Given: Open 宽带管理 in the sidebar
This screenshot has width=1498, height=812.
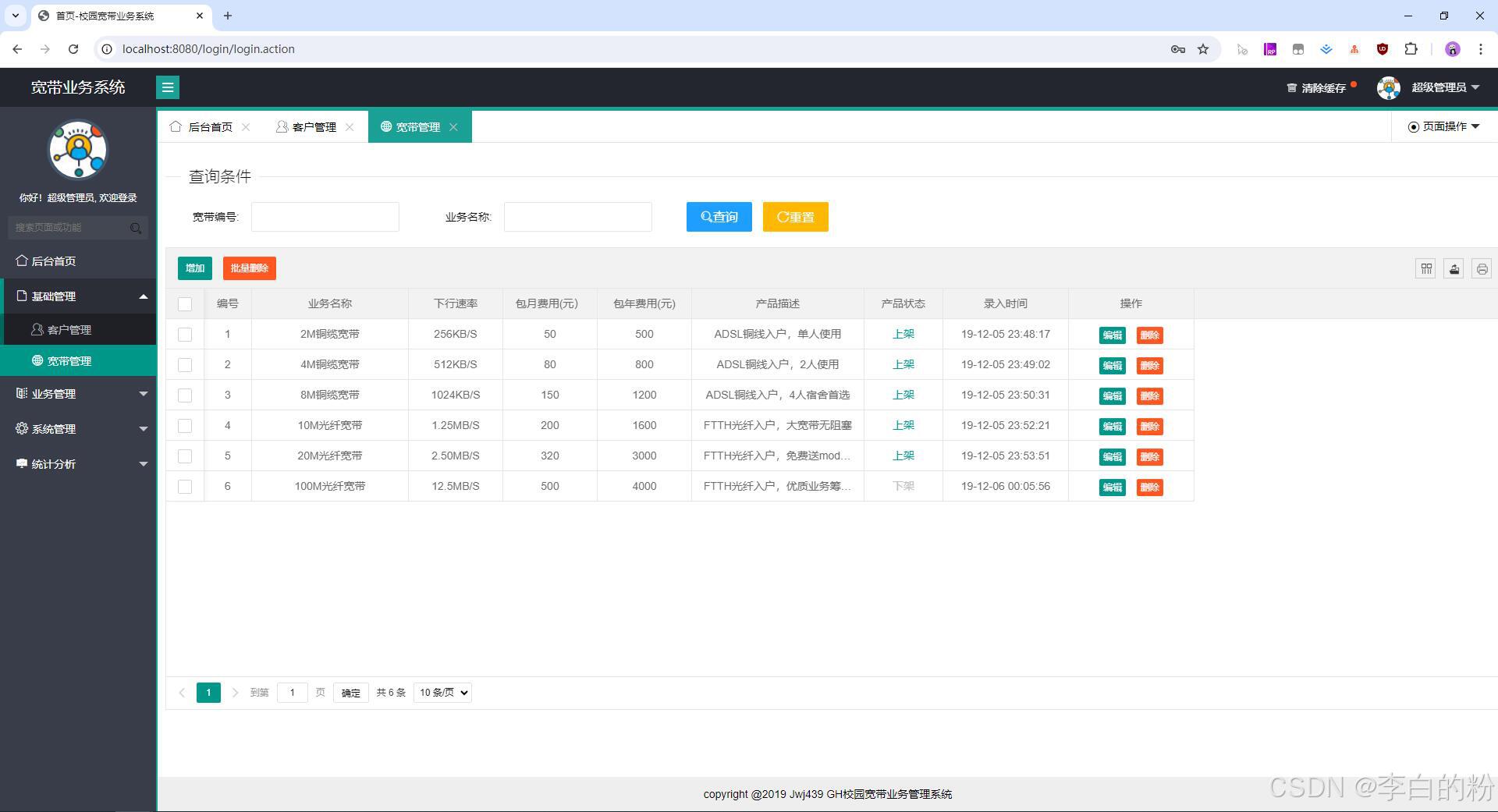Looking at the screenshot, I should click(x=78, y=361).
